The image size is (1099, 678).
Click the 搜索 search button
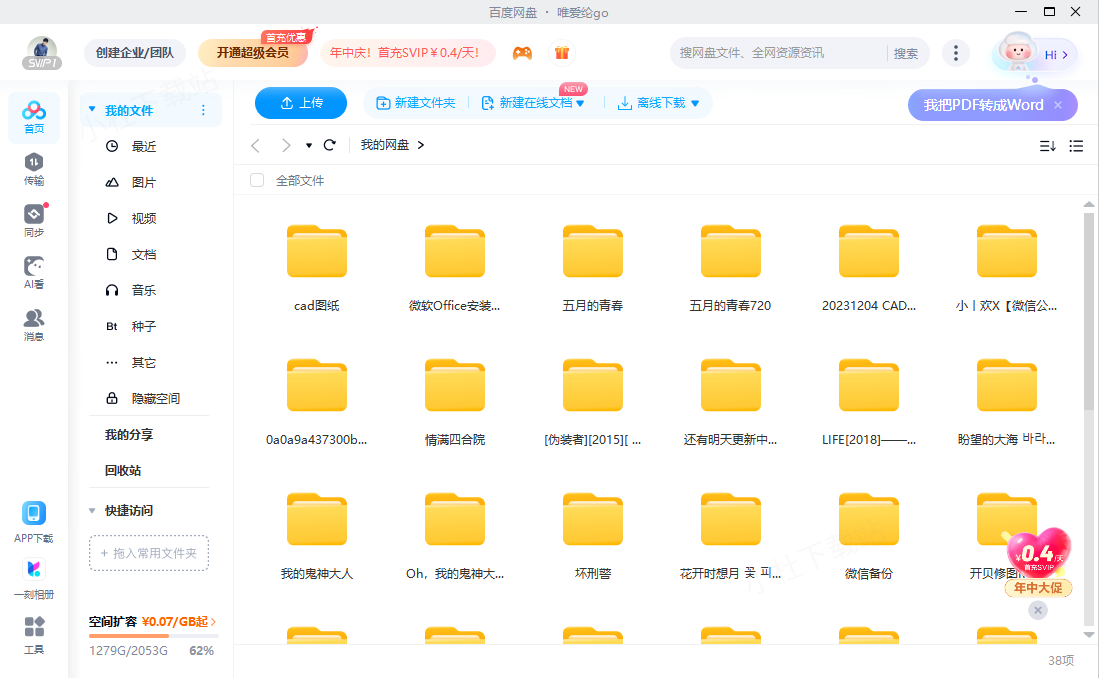pyautogui.click(x=906, y=53)
